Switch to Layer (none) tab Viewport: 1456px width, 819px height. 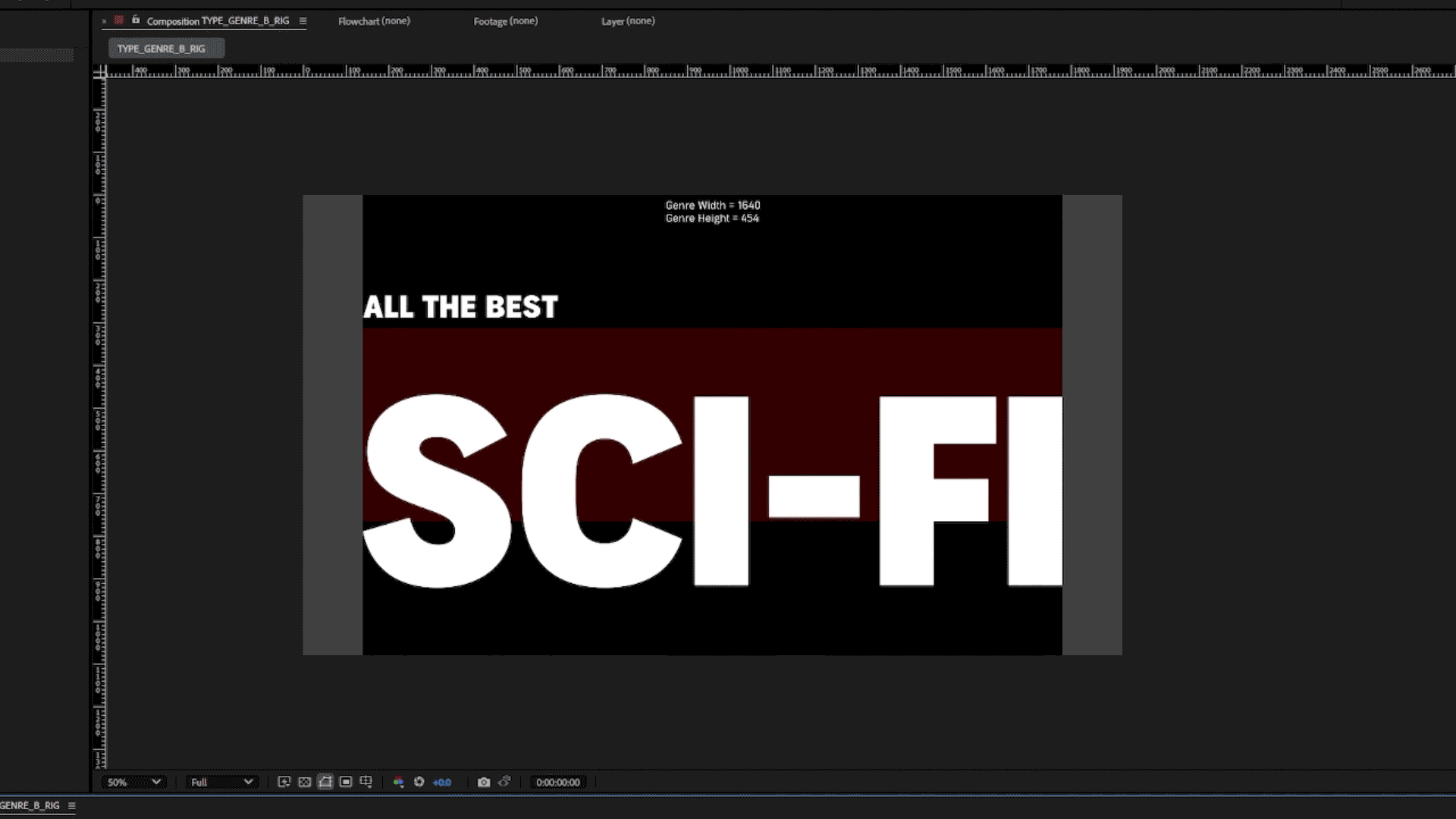tap(628, 21)
